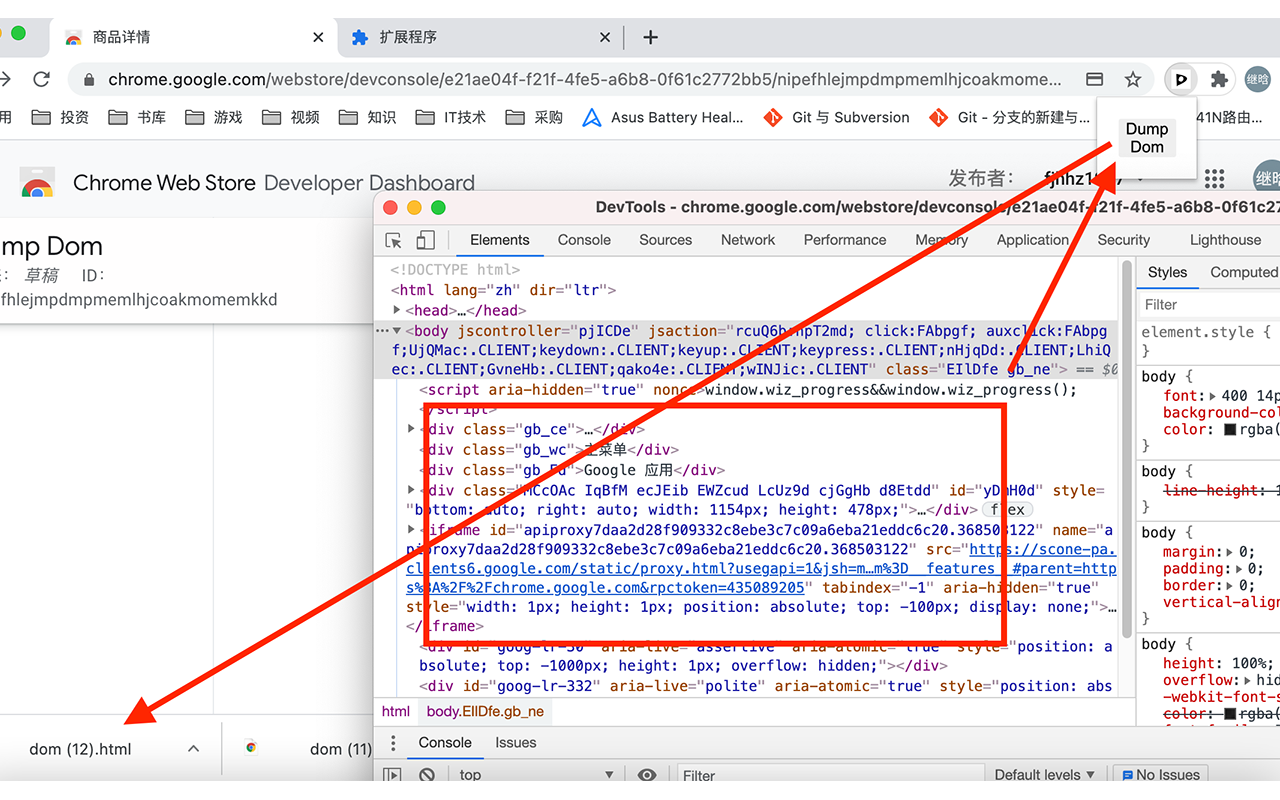1280x800 pixels.
Task: Expand the apiproxy iframe node
Action: pos(412,529)
